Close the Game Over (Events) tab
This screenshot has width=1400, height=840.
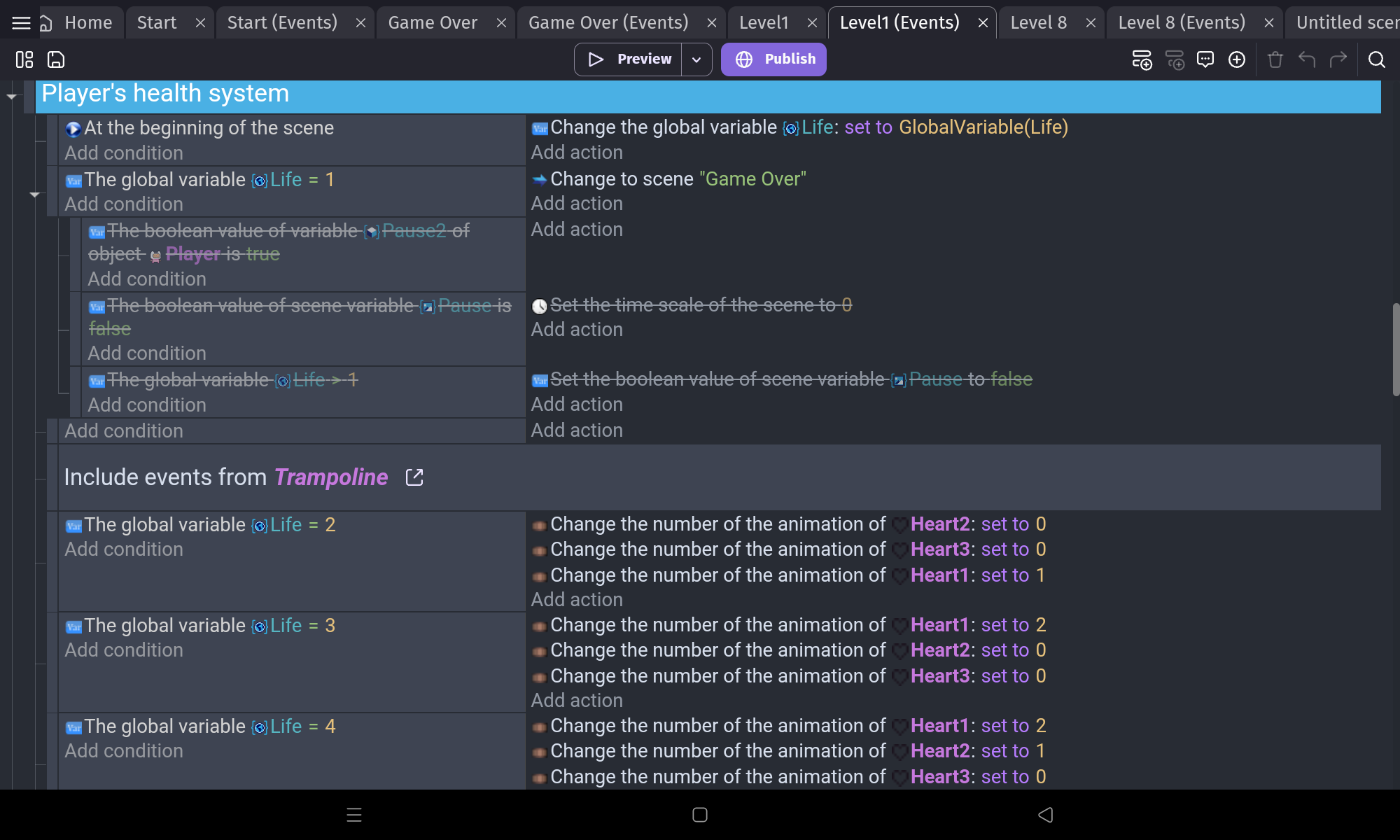712,23
